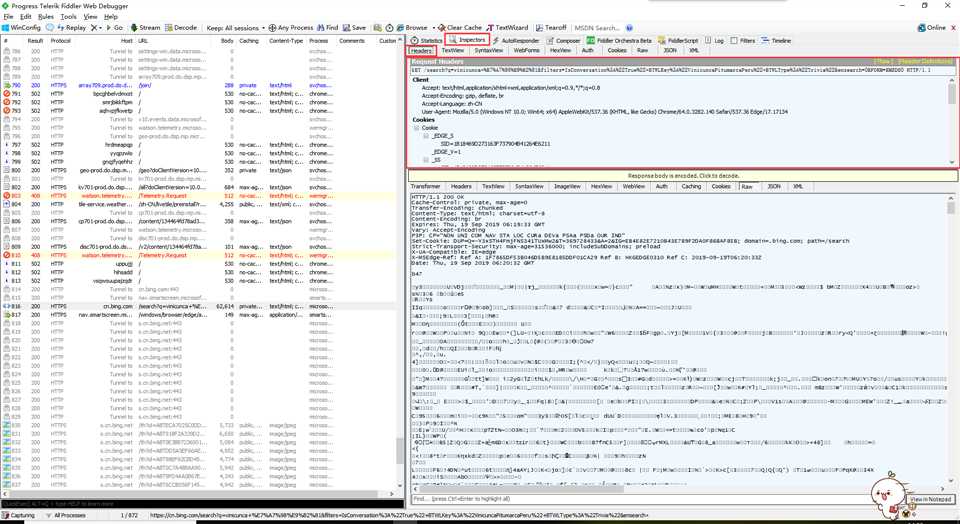Expand the _SS cookie node

[x=427, y=160]
